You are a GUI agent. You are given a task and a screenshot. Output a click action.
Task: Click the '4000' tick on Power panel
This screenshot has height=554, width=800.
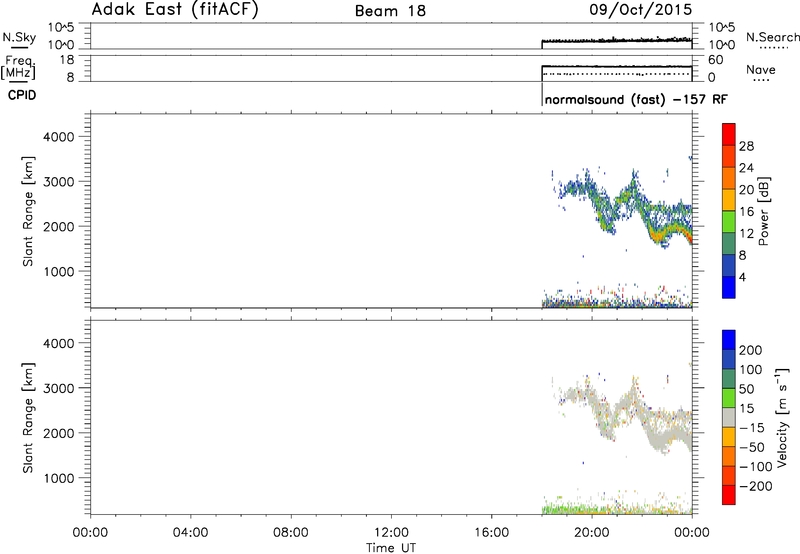point(58,137)
